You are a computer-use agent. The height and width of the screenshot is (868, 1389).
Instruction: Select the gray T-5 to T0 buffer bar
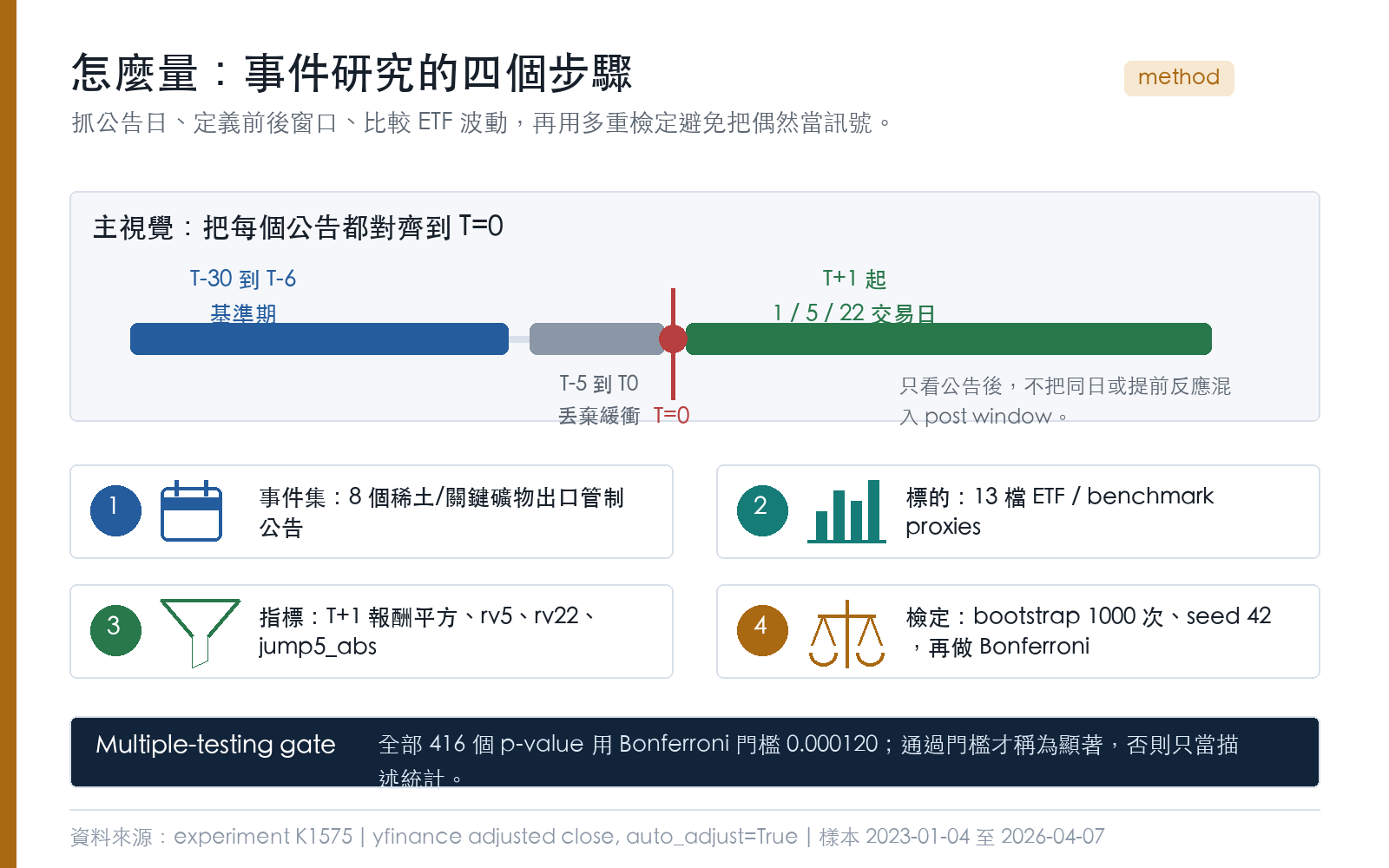[596, 339]
